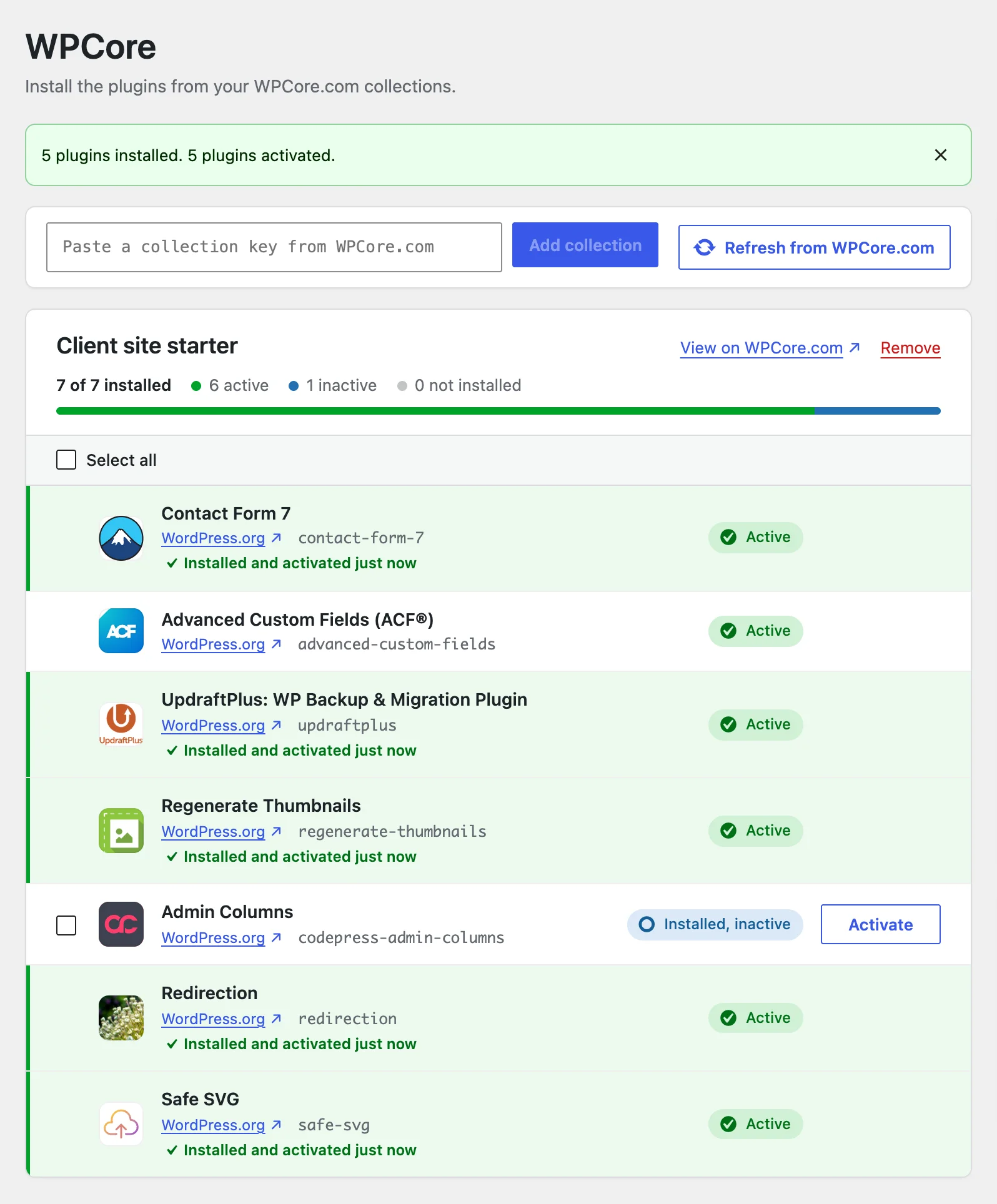Click the Active badge for Regenerate Thumbnails
The height and width of the screenshot is (1204, 997).
(x=756, y=831)
